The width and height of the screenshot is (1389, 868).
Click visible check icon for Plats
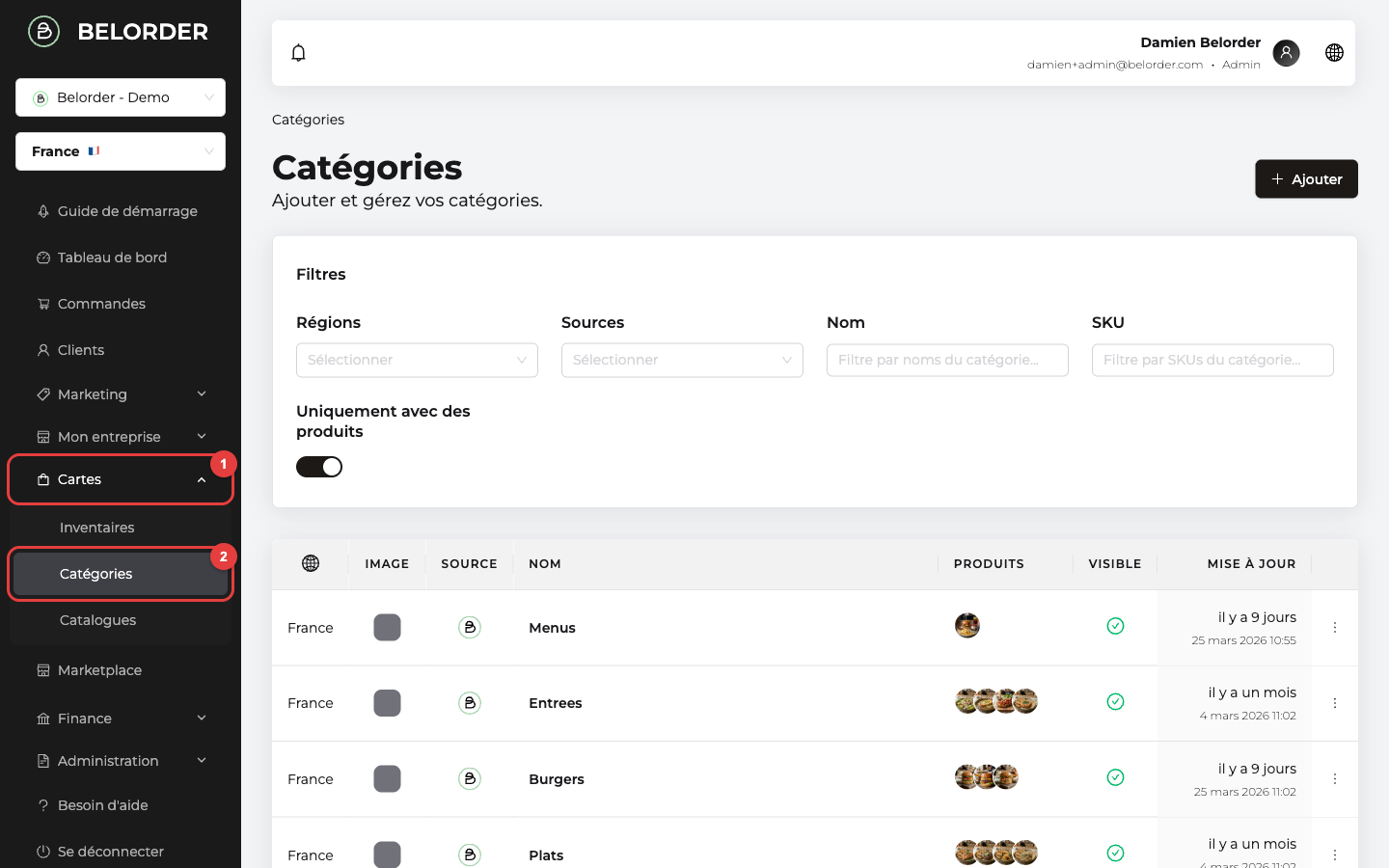pos(1115,853)
